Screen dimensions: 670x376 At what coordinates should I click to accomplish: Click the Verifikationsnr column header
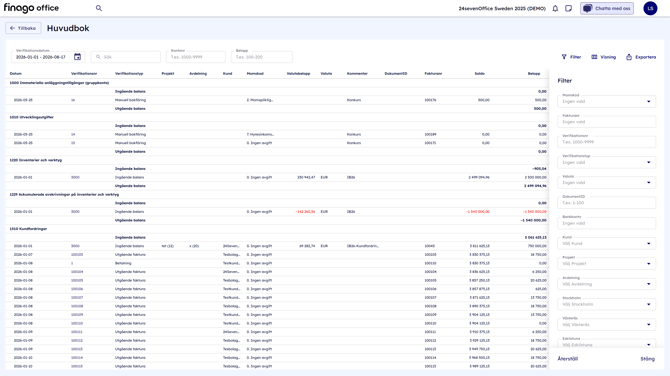[84, 73]
